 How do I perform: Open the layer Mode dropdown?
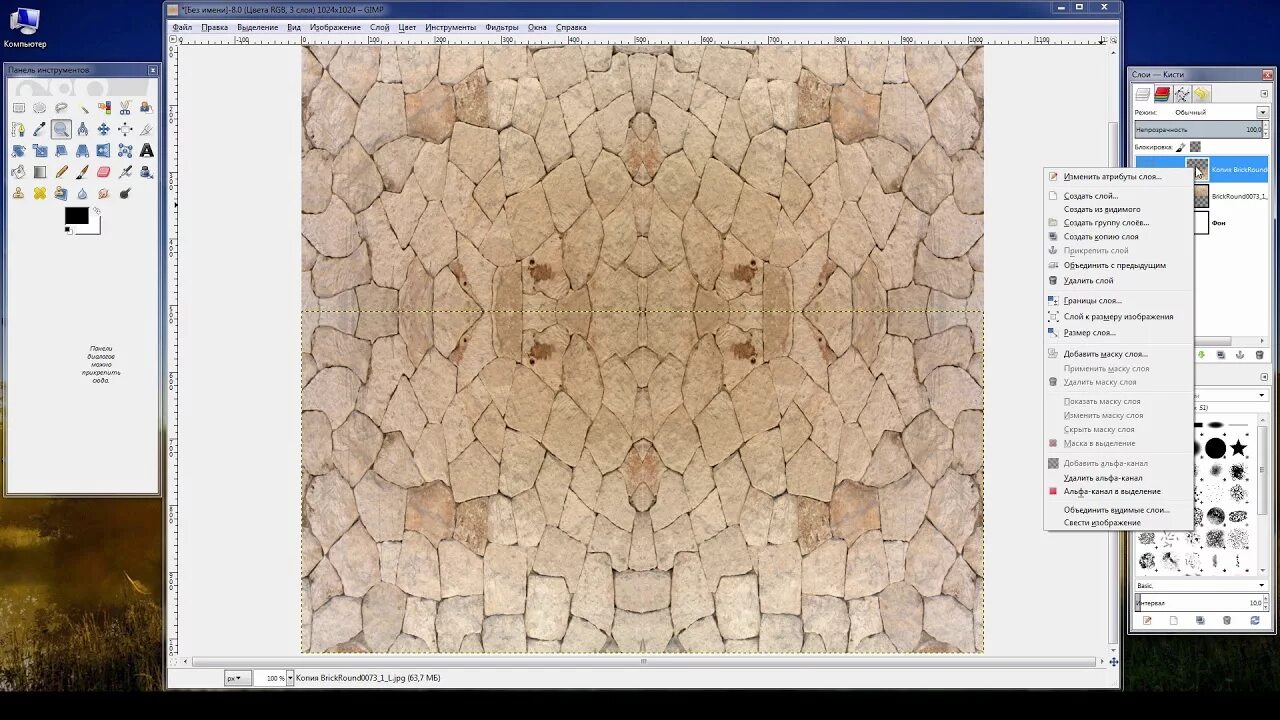click(x=1263, y=112)
